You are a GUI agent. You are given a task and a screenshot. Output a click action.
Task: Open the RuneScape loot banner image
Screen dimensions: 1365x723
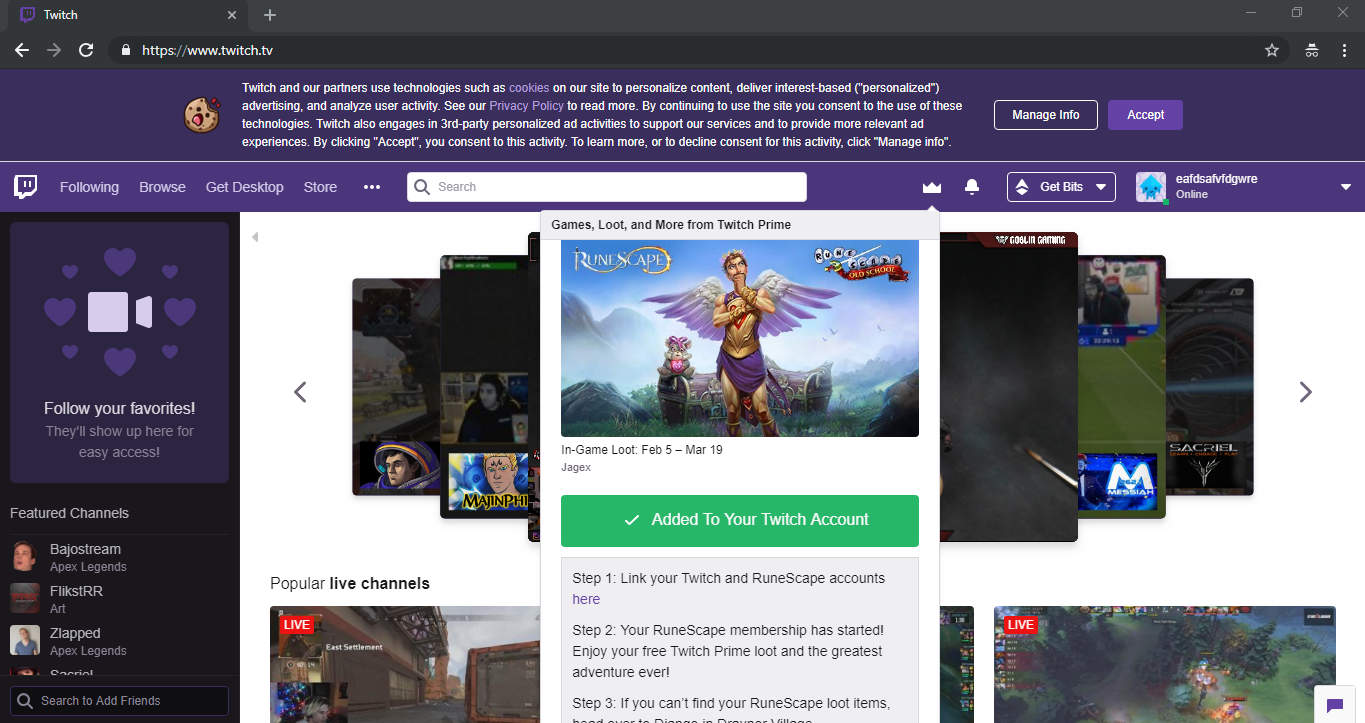[x=740, y=338]
